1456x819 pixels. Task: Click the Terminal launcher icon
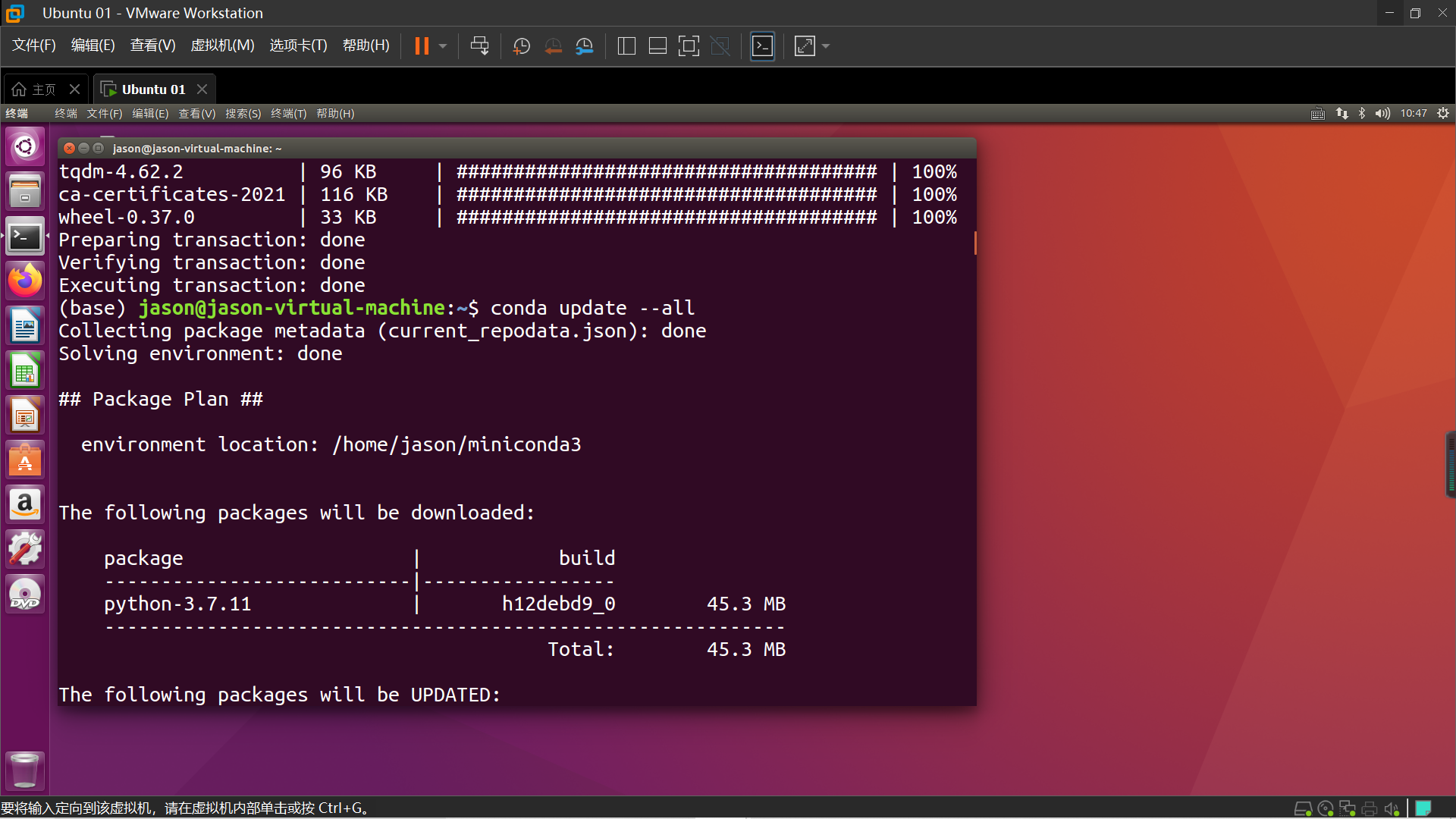(x=25, y=237)
